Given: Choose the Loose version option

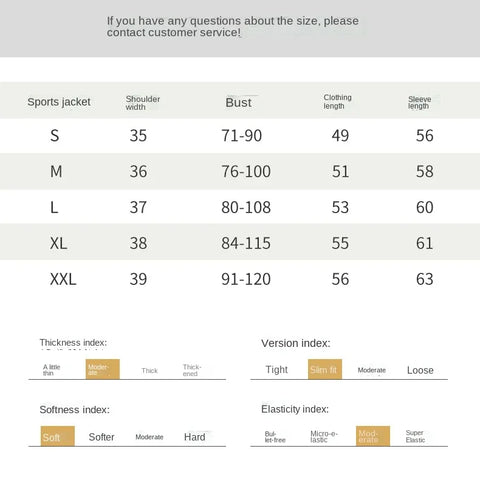Looking at the screenshot, I should (x=420, y=370).
